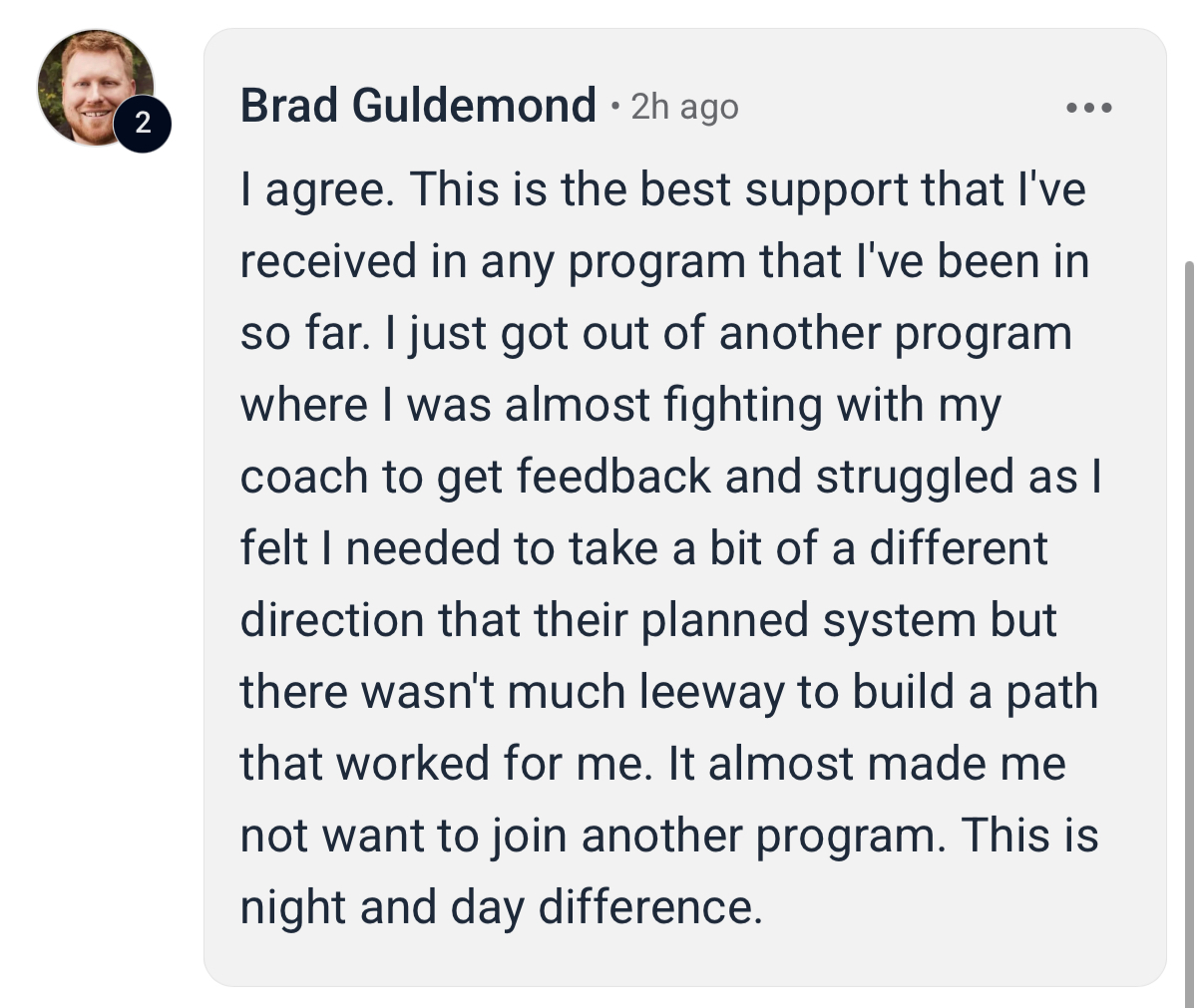Screen dimensions: 1203x1008
Task: Click 'another program' in the third line
Action: [x=895, y=333]
